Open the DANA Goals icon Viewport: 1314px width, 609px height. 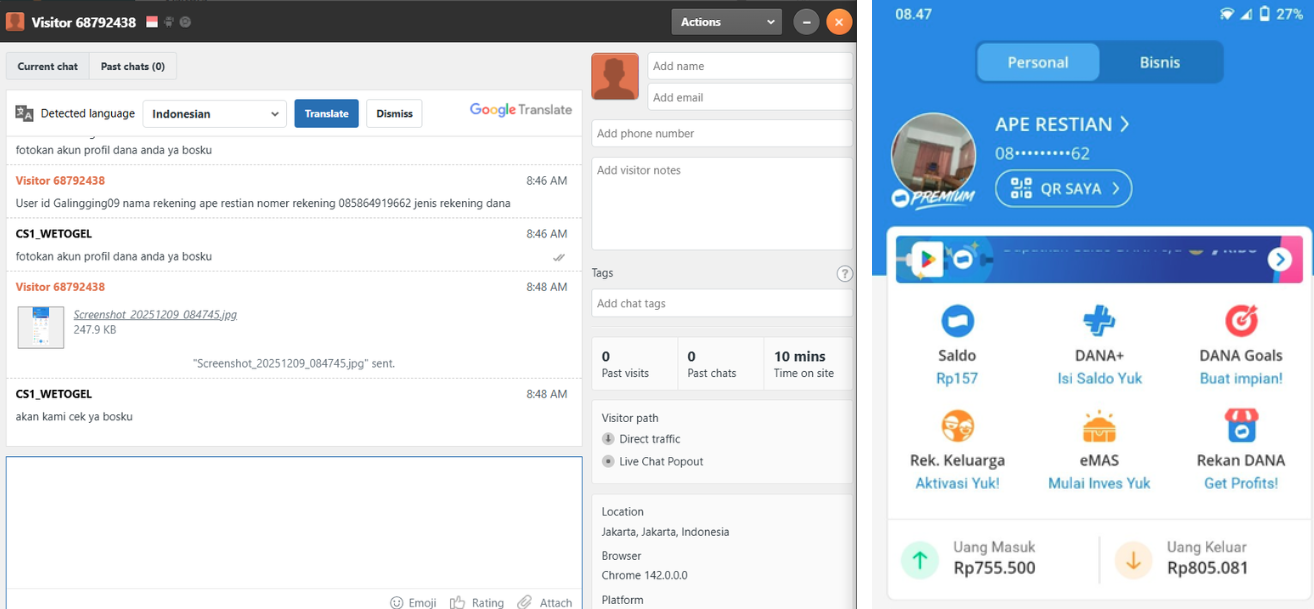(1241, 321)
